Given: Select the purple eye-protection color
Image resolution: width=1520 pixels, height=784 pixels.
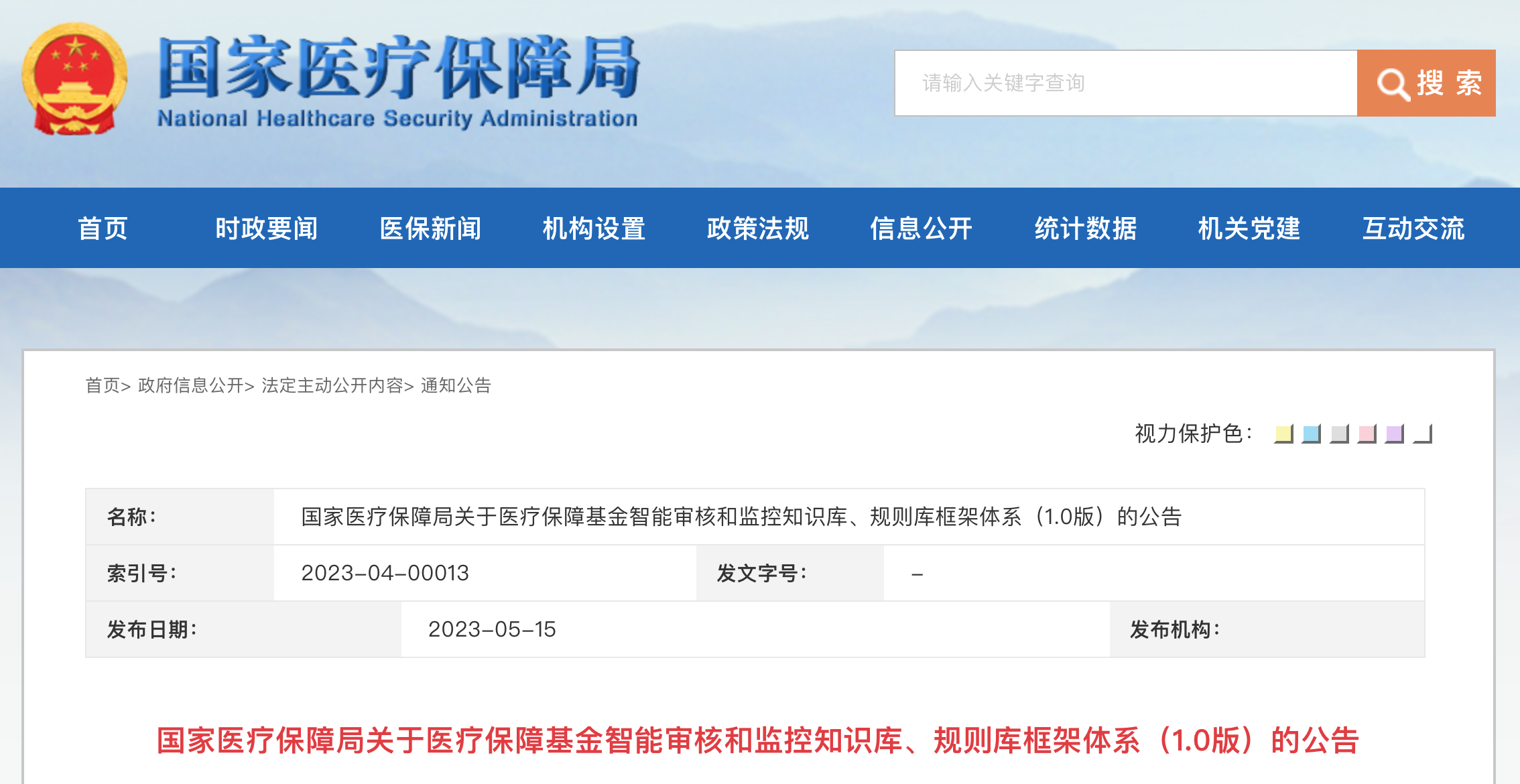Looking at the screenshot, I should (1395, 434).
